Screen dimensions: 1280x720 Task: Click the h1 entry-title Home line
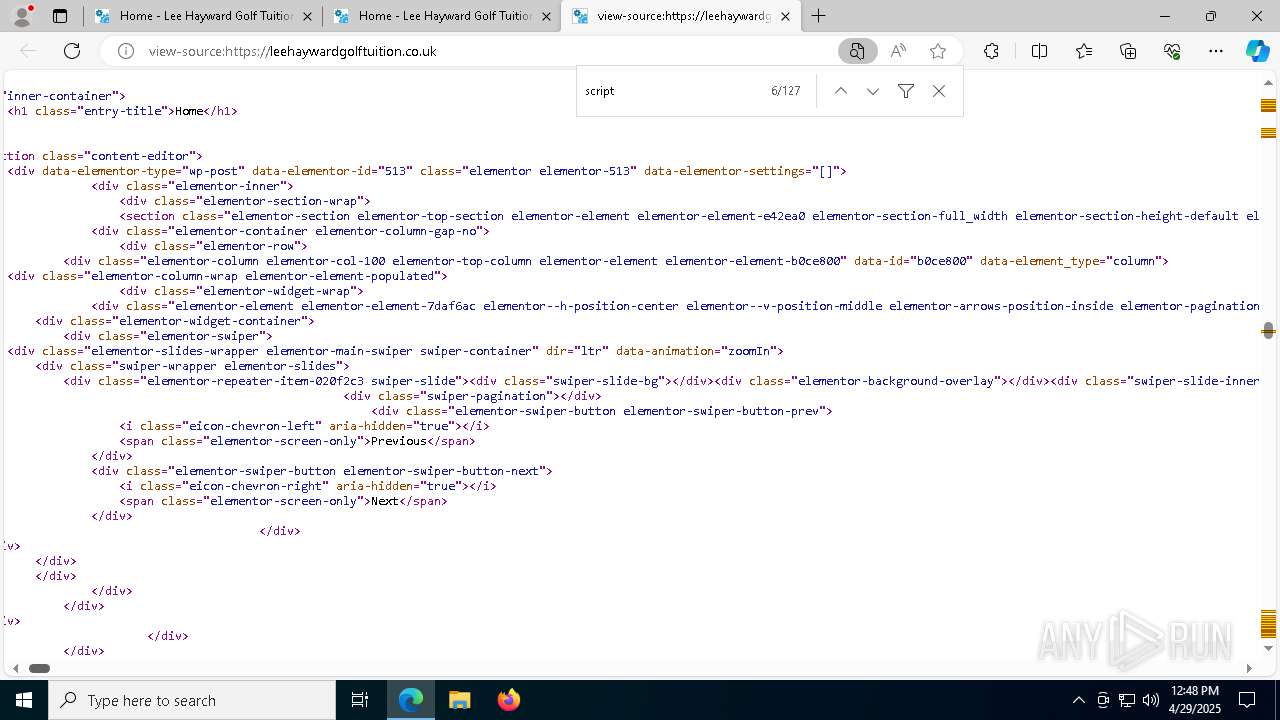click(x=123, y=111)
